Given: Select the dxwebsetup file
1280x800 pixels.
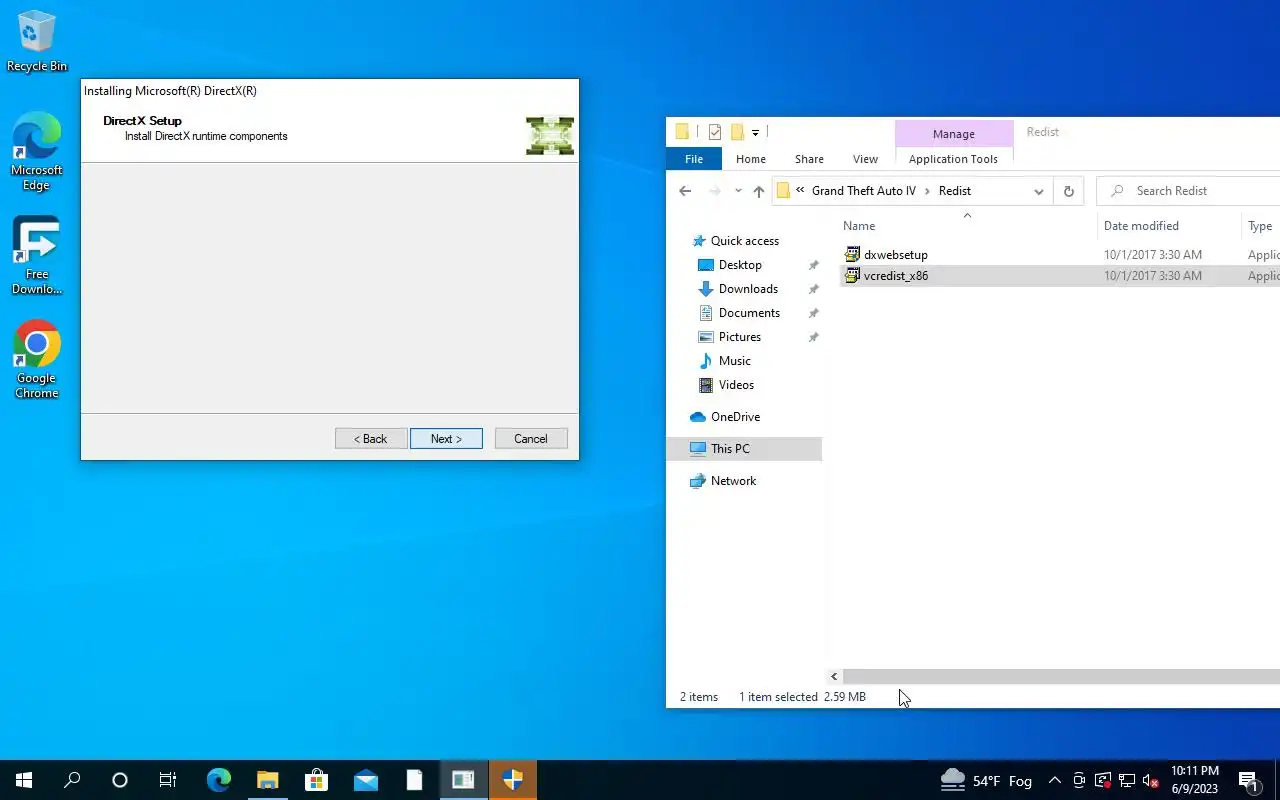Looking at the screenshot, I should [896, 255].
